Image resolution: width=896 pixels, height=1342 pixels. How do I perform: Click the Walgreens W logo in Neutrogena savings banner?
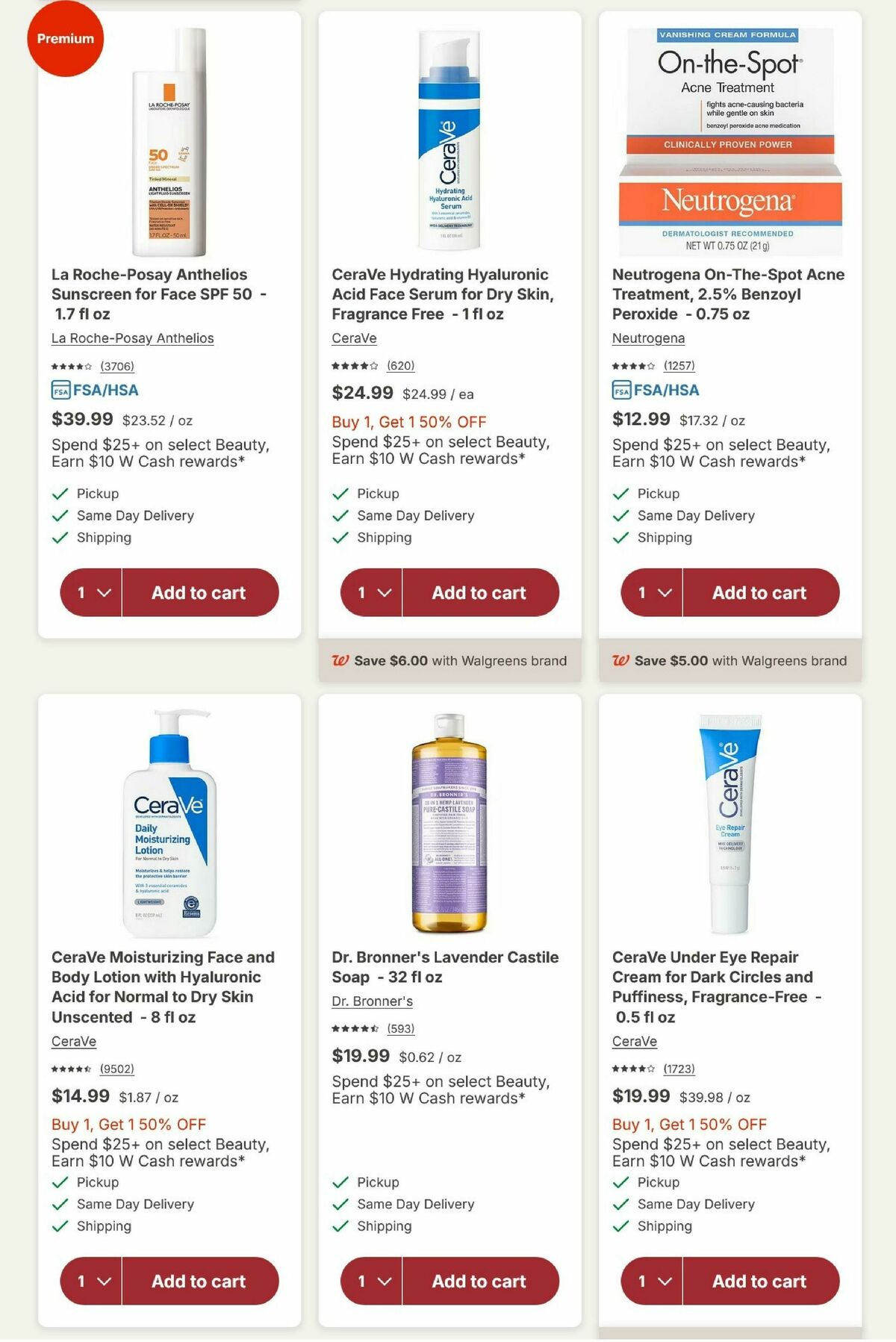coord(620,660)
